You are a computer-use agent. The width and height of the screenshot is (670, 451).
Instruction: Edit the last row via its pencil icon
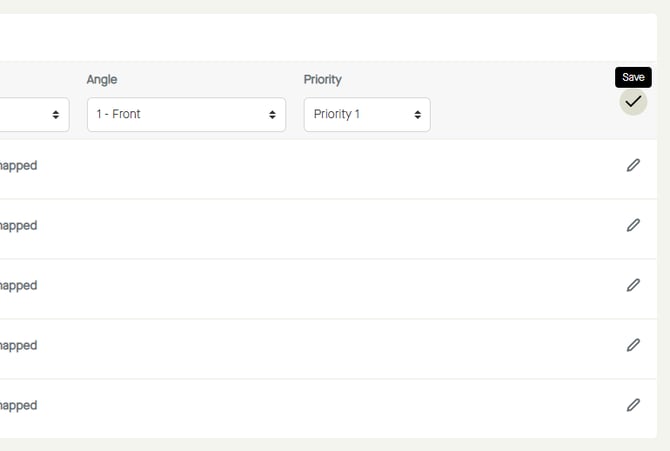tap(633, 405)
